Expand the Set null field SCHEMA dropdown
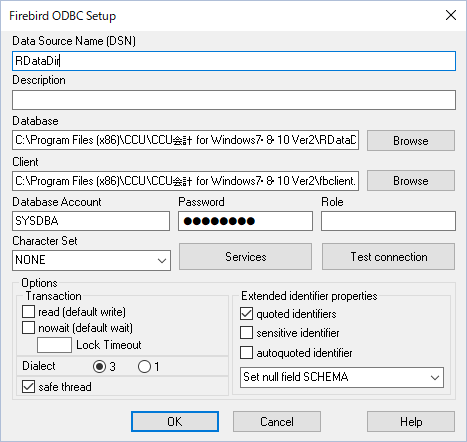 coord(342,377)
